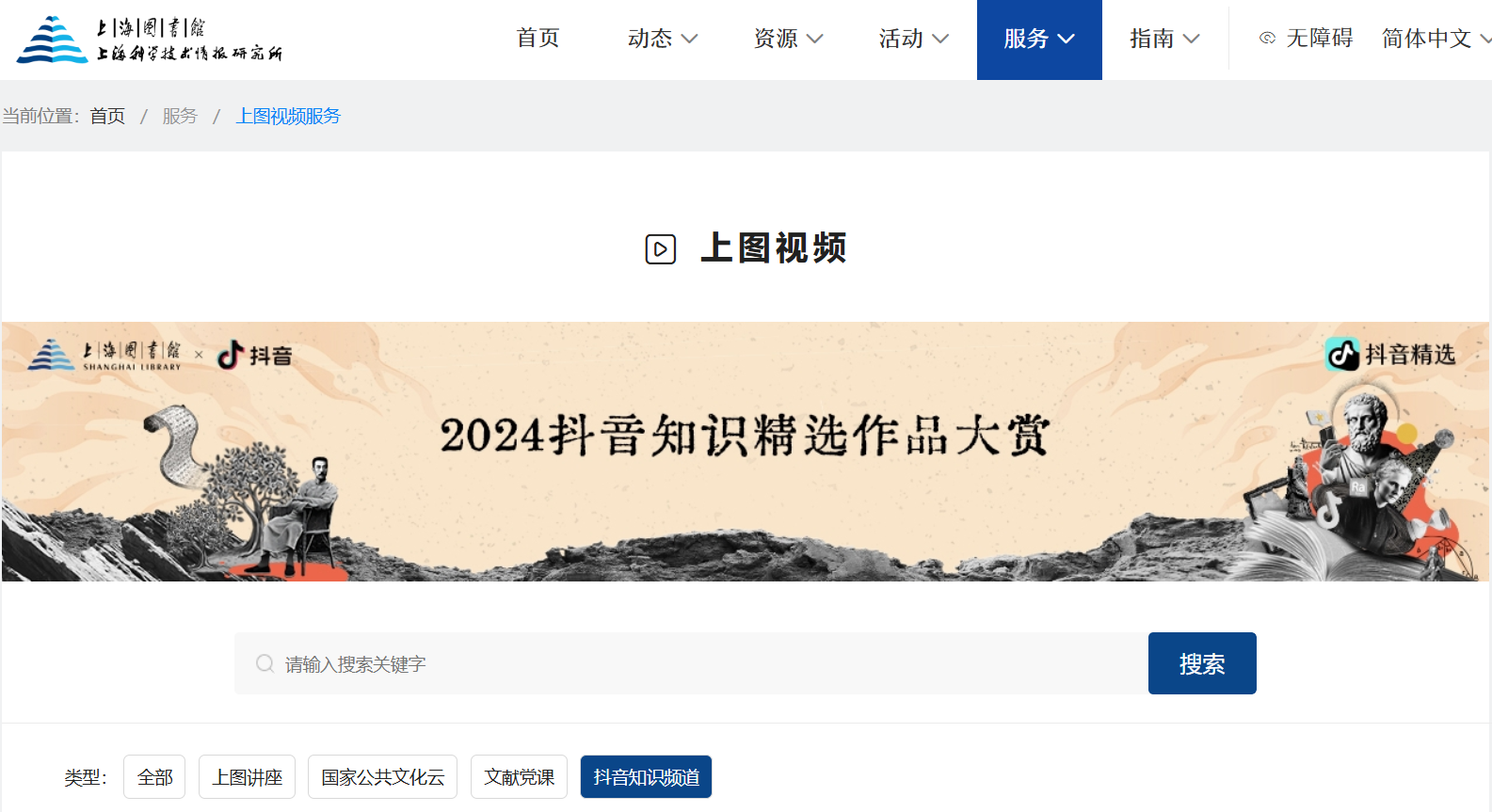Expand the 动态 navigation dropdown

[x=663, y=39]
